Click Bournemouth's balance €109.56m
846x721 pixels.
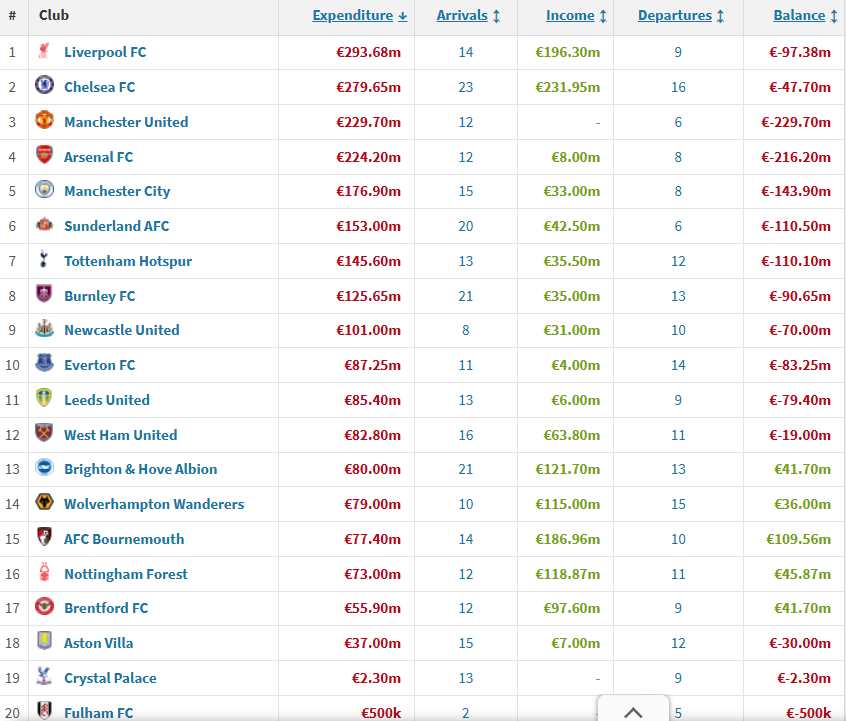click(799, 539)
